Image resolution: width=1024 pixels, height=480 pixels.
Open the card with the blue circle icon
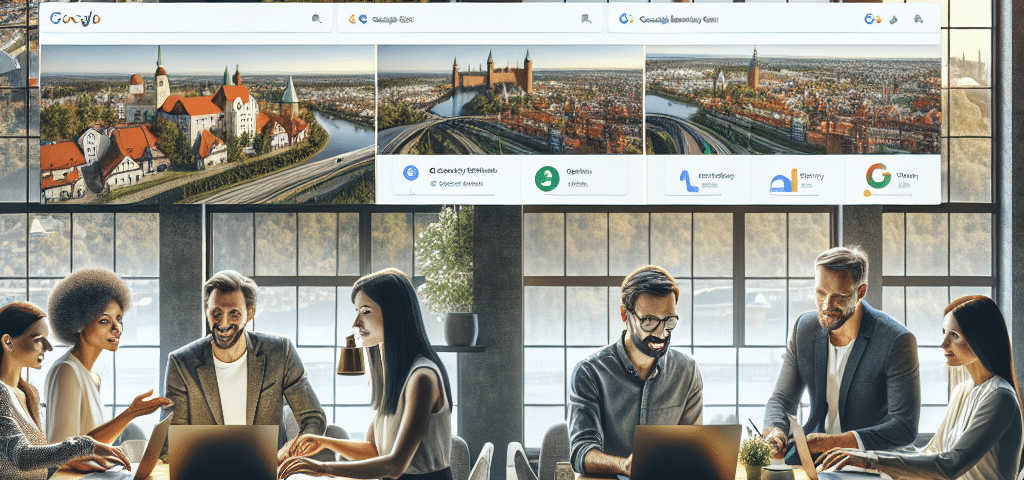click(449, 178)
